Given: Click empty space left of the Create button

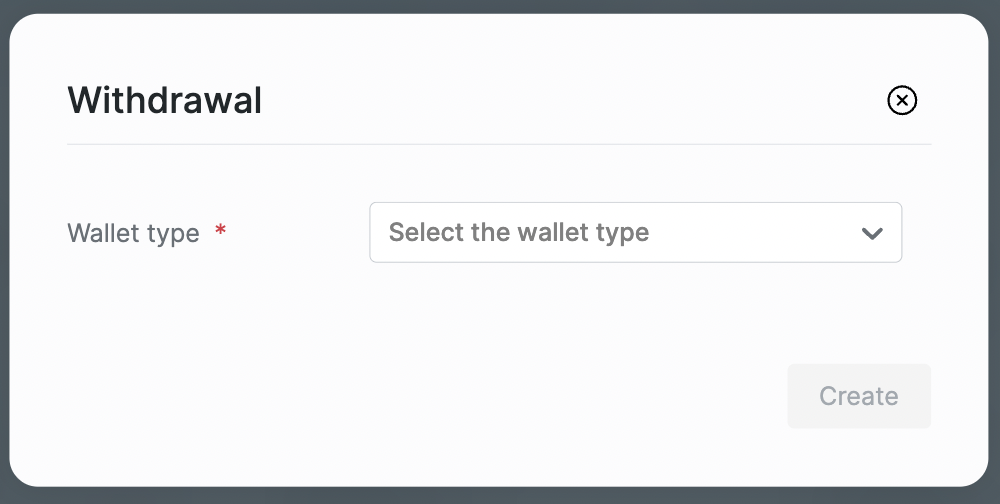Looking at the screenshot, I should [x=500, y=396].
